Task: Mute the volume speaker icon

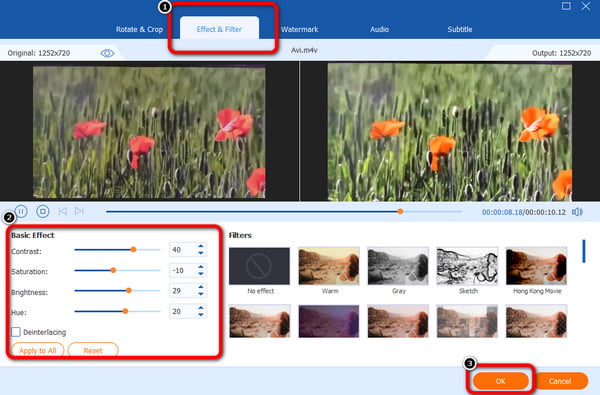Action: click(577, 212)
